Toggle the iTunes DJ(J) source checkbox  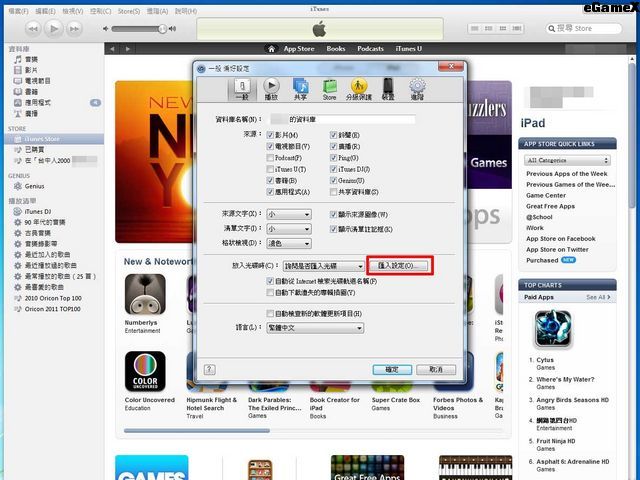click(333, 169)
